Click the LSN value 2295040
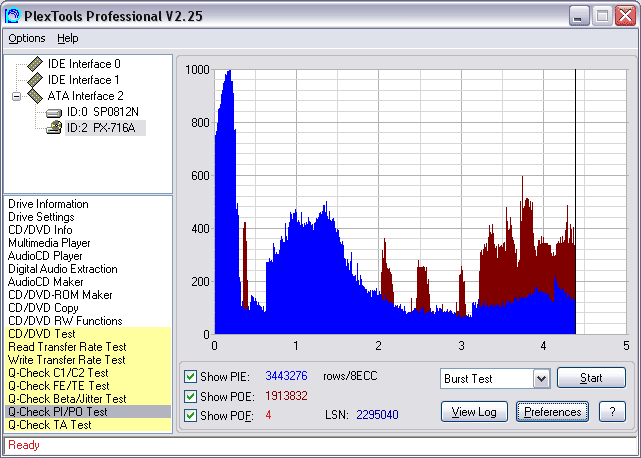The image size is (641, 458). [x=377, y=415]
